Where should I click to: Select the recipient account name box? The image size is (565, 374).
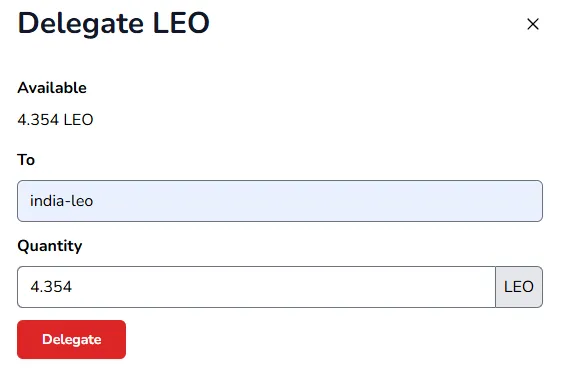pos(280,201)
